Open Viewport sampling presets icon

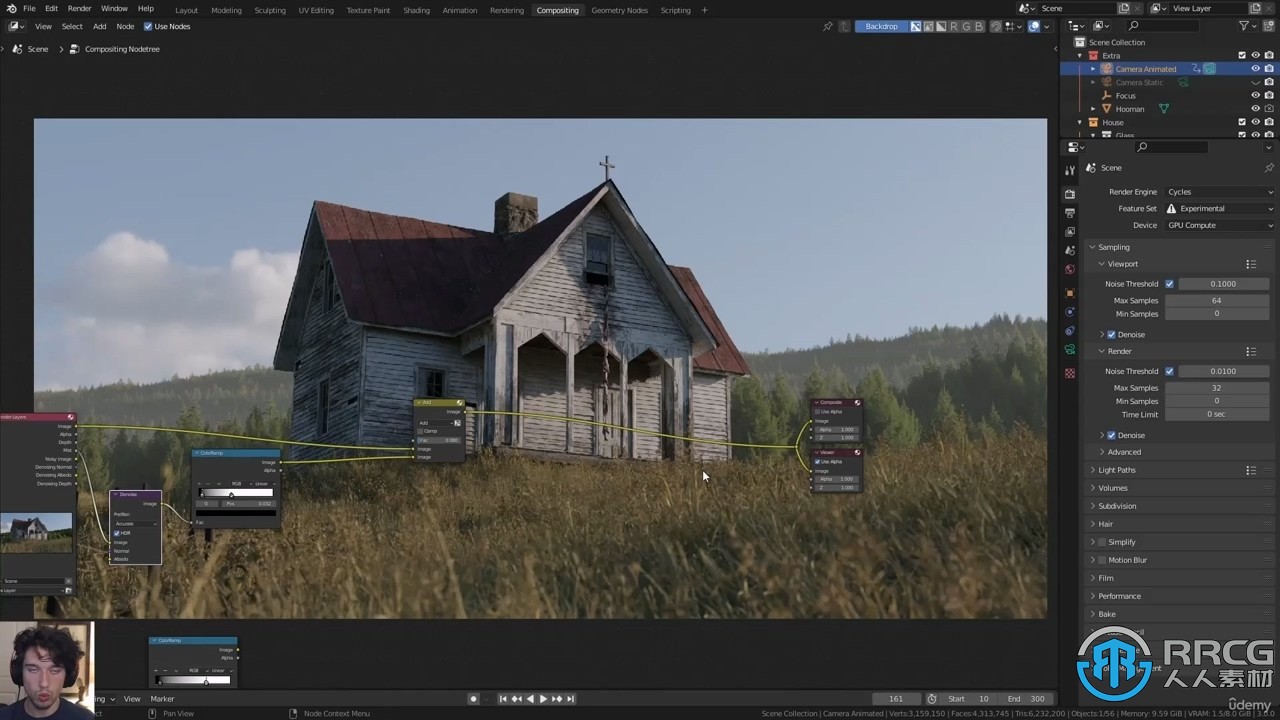1251,264
